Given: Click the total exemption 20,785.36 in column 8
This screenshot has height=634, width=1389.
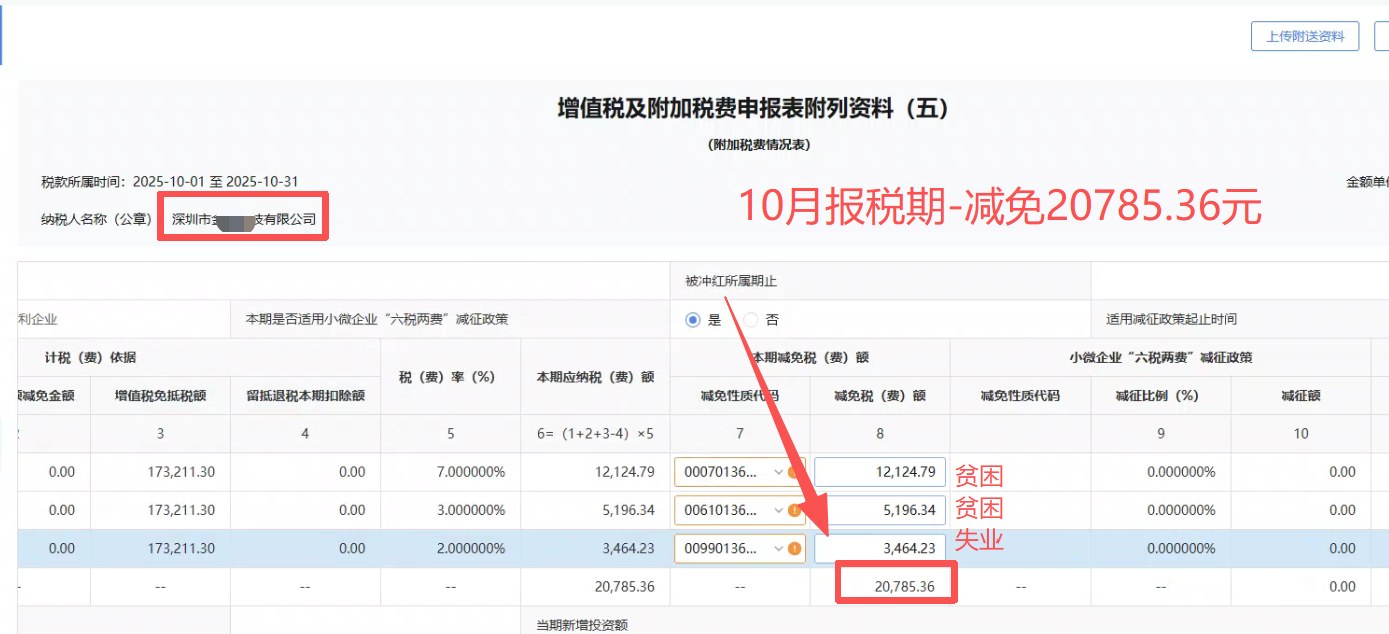Looking at the screenshot, I should click(x=903, y=586).
